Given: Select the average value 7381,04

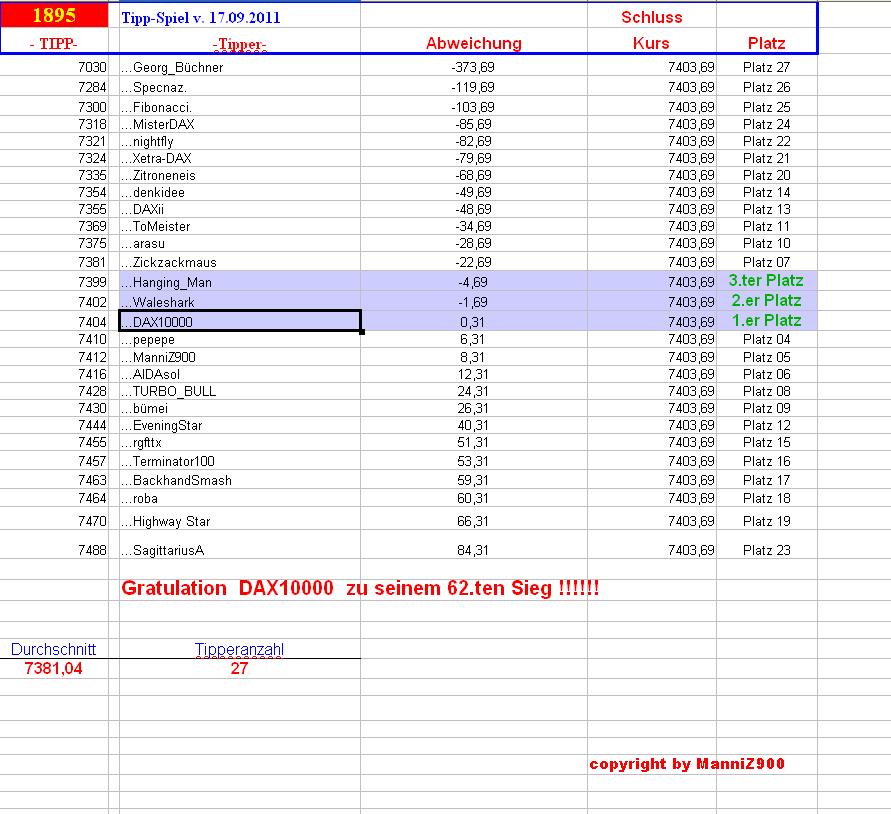Looking at the screenshot, I should [x=53, y=668].
